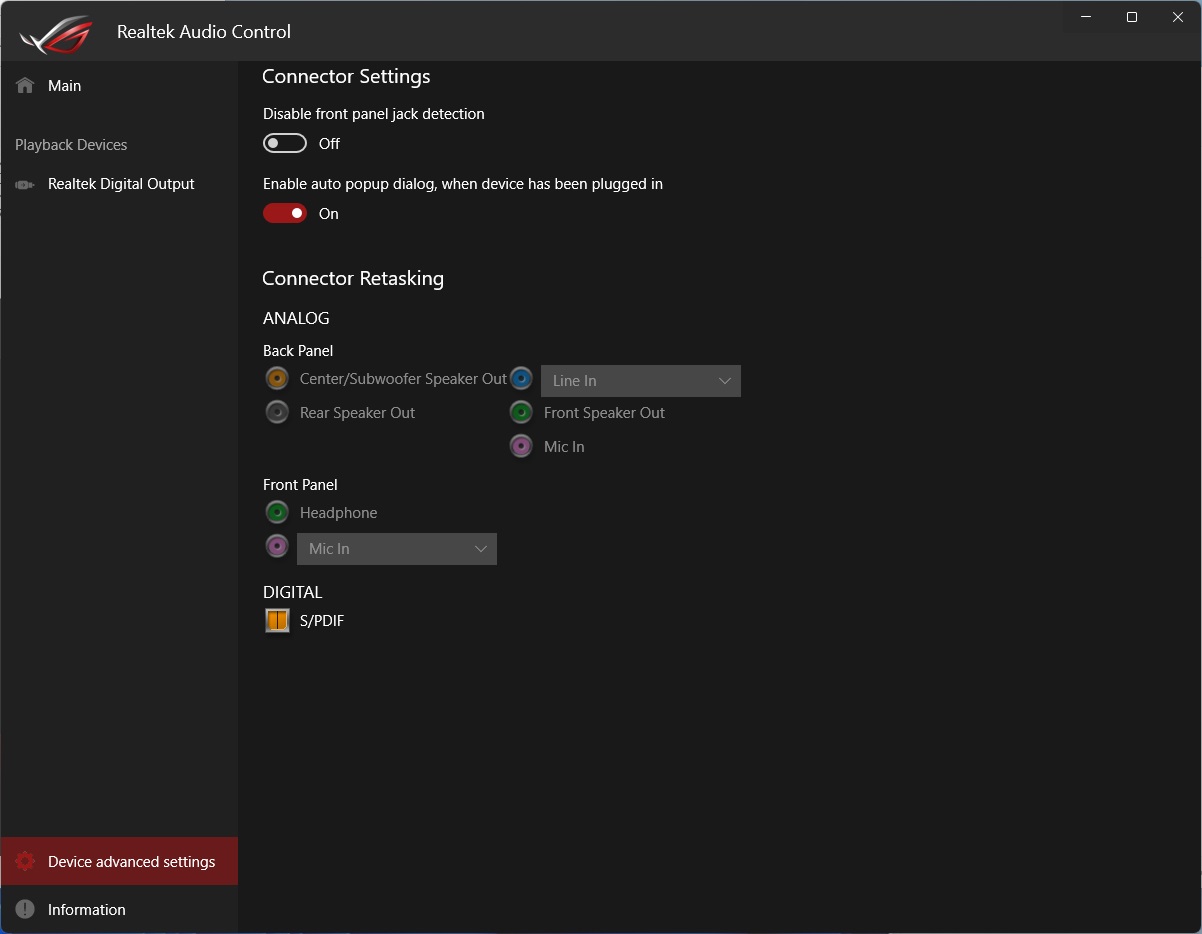Click the Rear Speaker Out label
Image resolution: width=1202 pixels, height=934 pixels.
tap(357, 413)
